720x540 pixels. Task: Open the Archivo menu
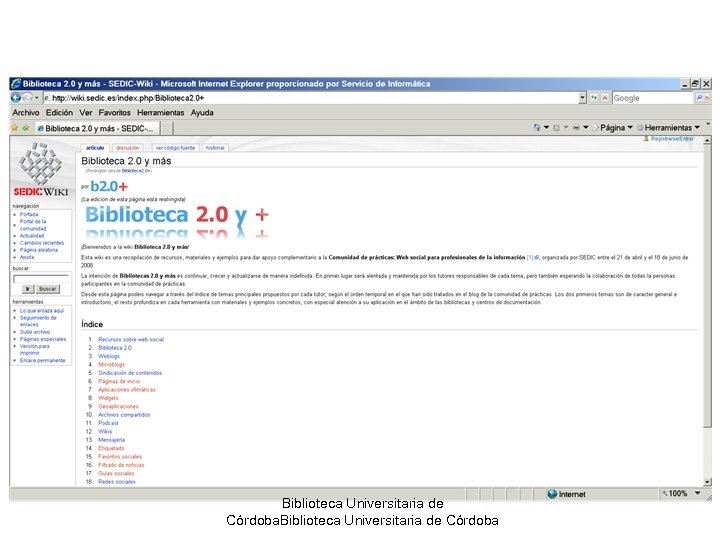coord(26,112)
